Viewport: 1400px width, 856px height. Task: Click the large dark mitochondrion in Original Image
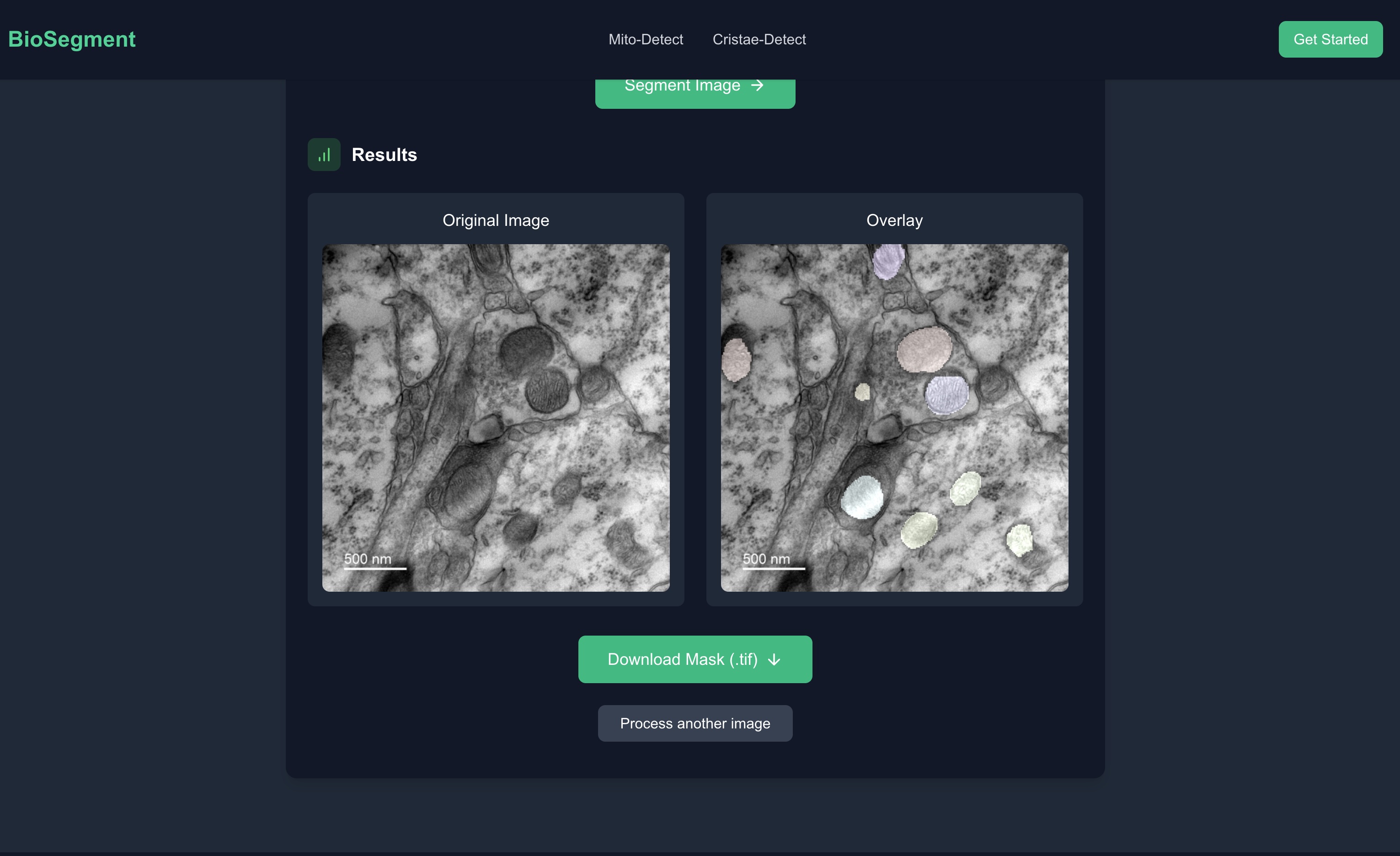pyautogui.click(x=526, y=348)
